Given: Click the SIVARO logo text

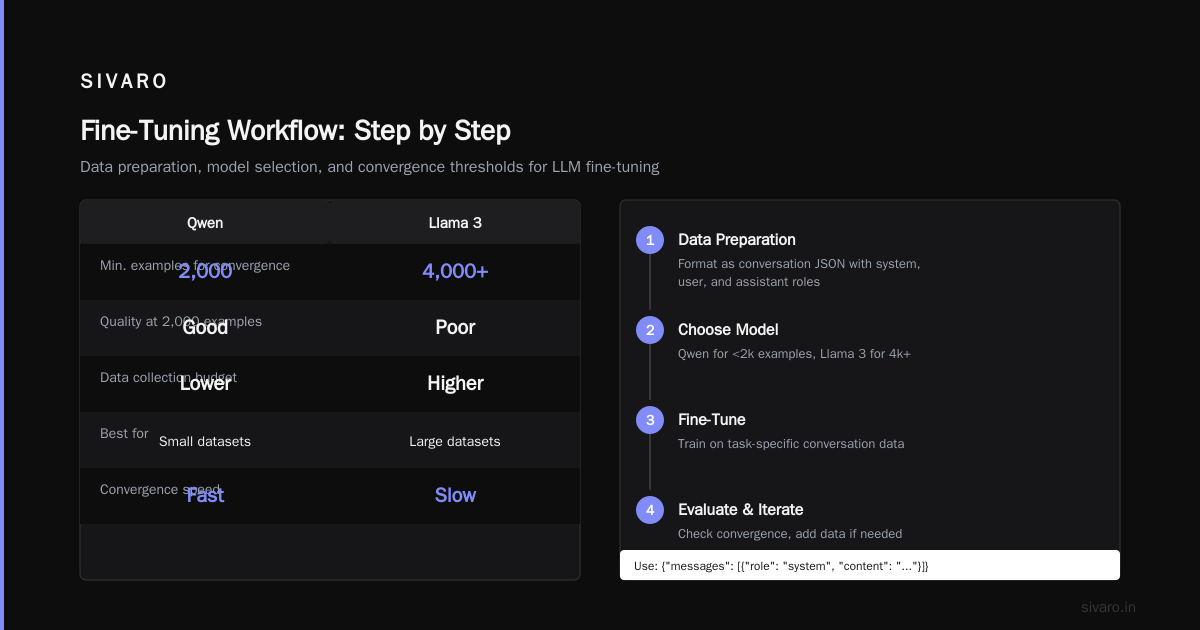Looking at the screenshot, I should [124, 81].
